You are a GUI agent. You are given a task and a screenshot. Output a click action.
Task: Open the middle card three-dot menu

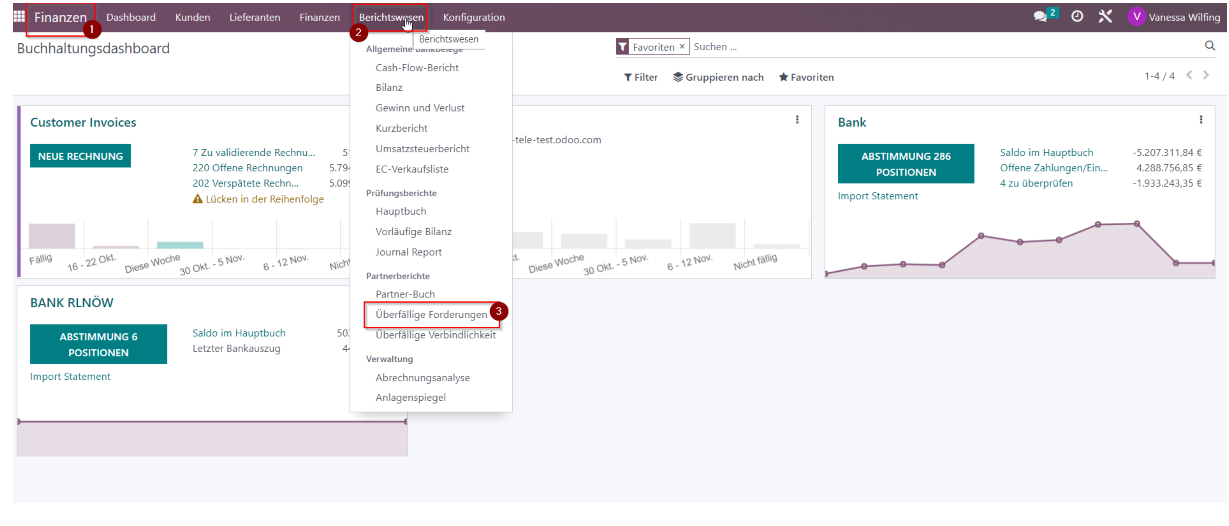pos(797,120)
